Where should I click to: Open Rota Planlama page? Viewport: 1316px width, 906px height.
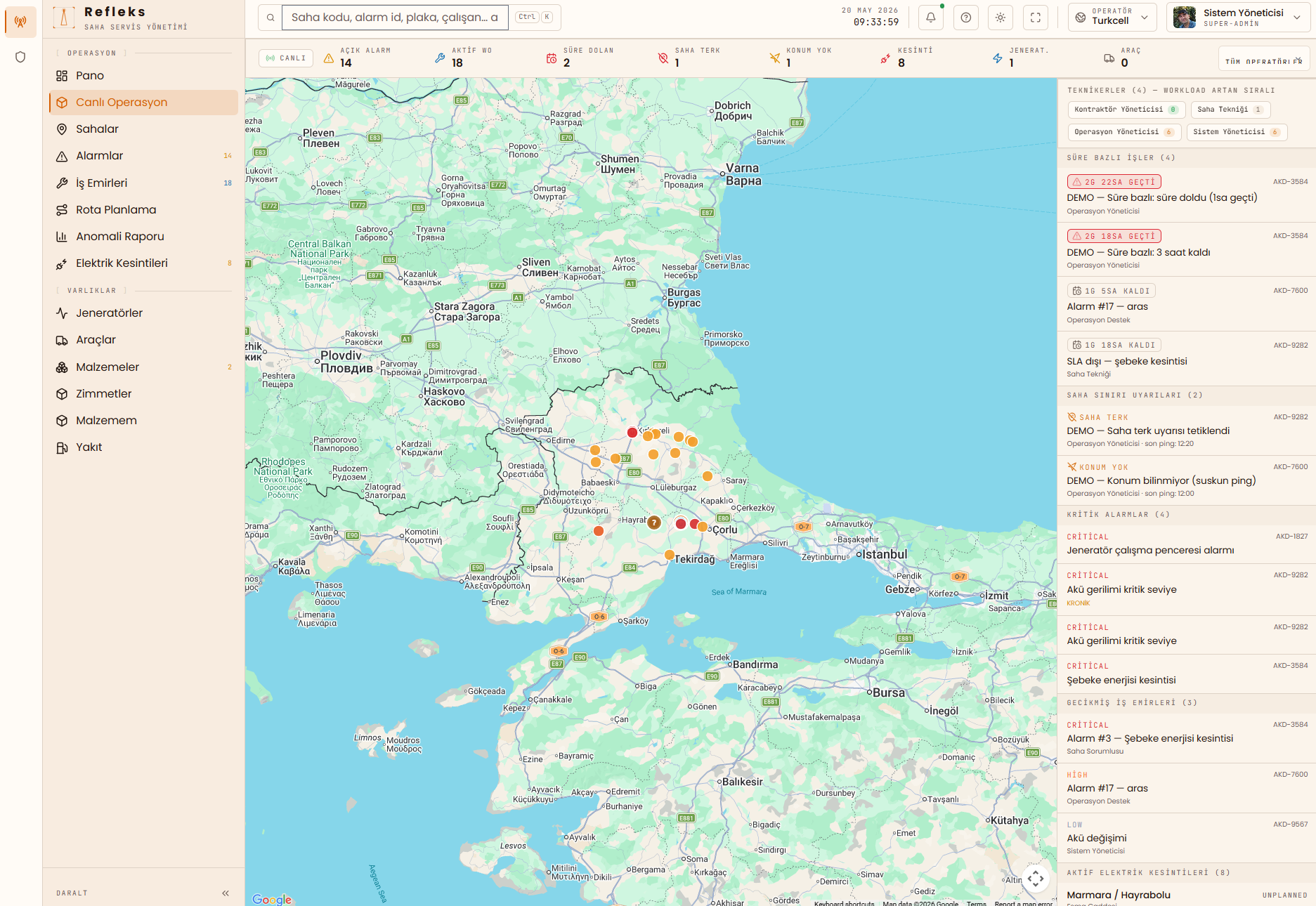[144, 210]
